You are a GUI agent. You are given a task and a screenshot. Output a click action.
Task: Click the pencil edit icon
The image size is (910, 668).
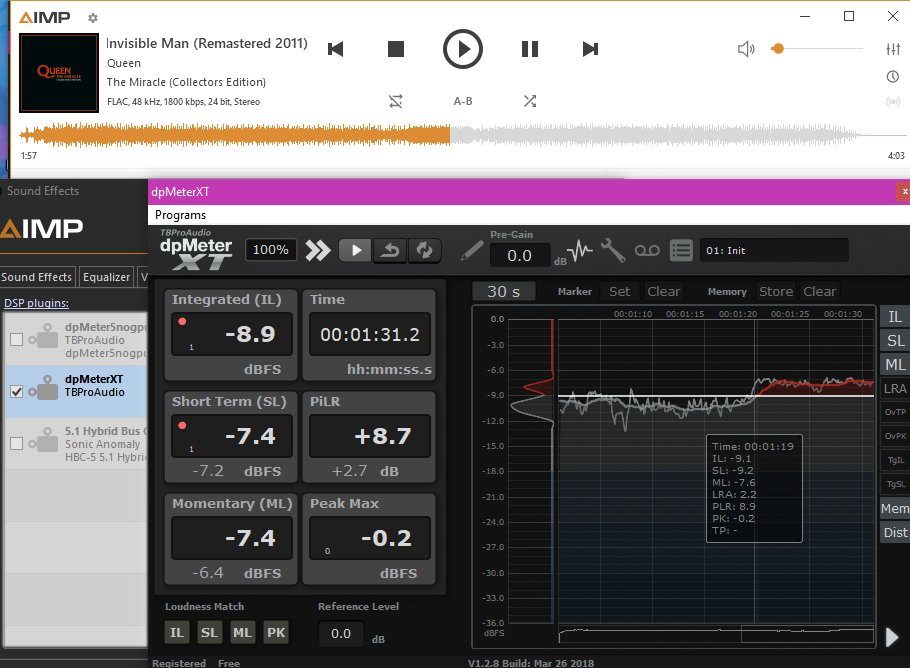coord(472,251)
